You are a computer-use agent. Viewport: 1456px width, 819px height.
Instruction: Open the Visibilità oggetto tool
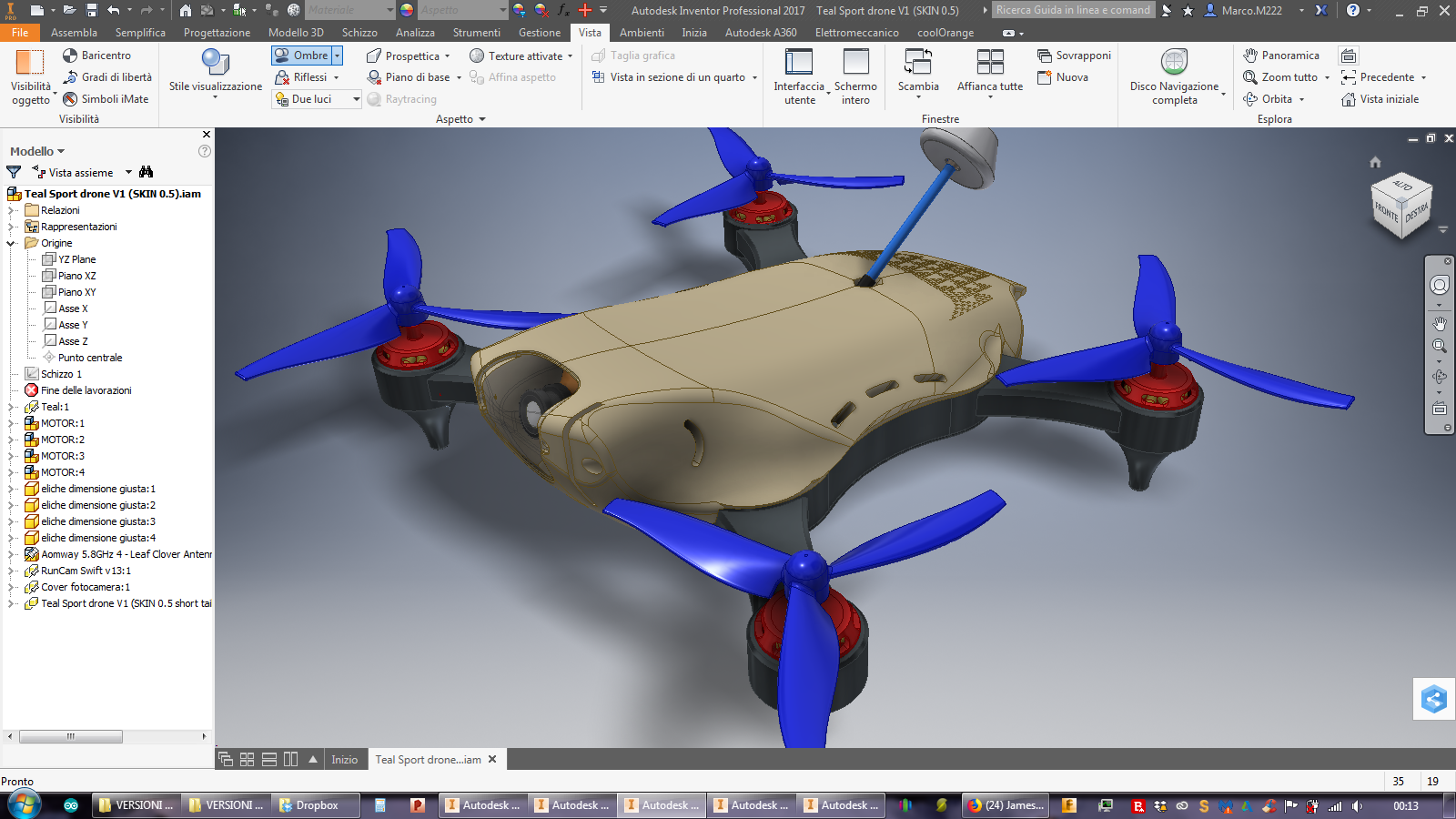tap(30, 76)
